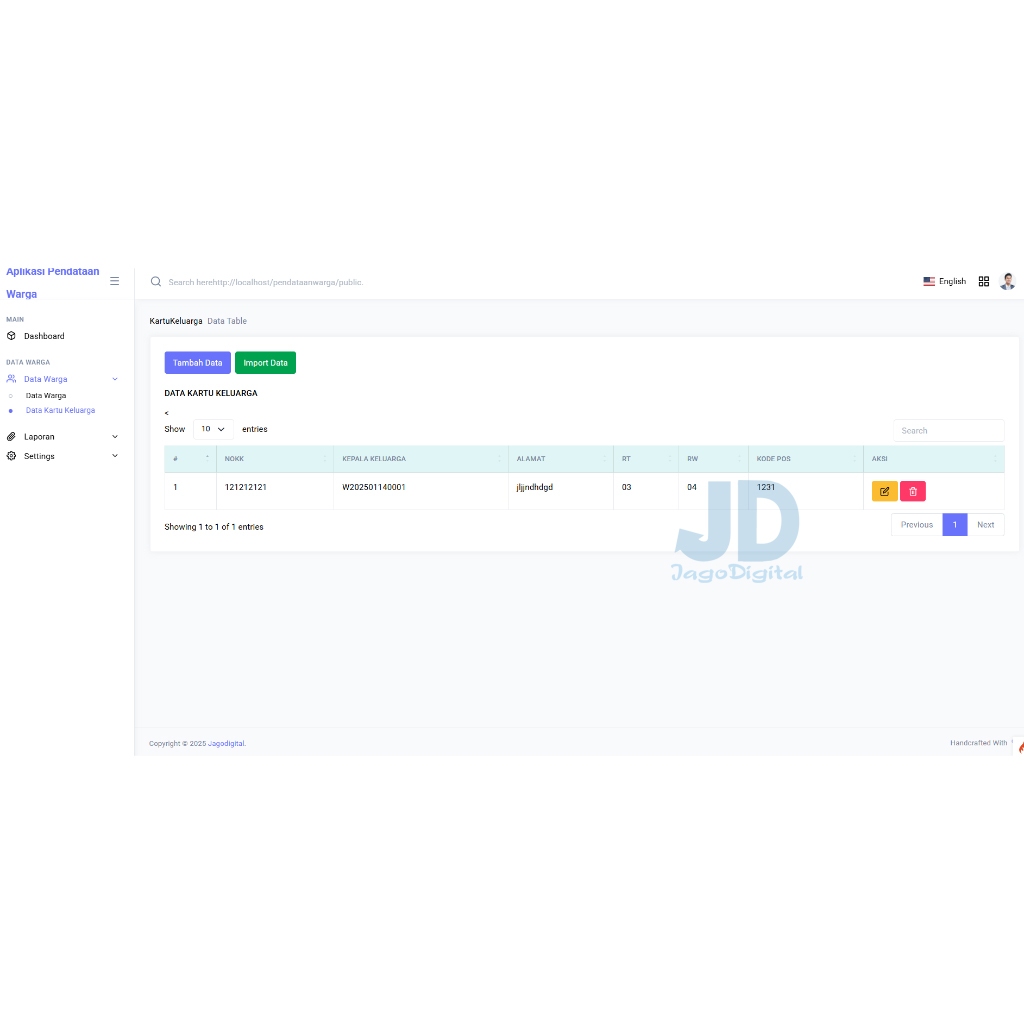Click the Aplikasi Pendataan Warga logo title
Screen dimensions: 1024x1024
click(52, 282)
